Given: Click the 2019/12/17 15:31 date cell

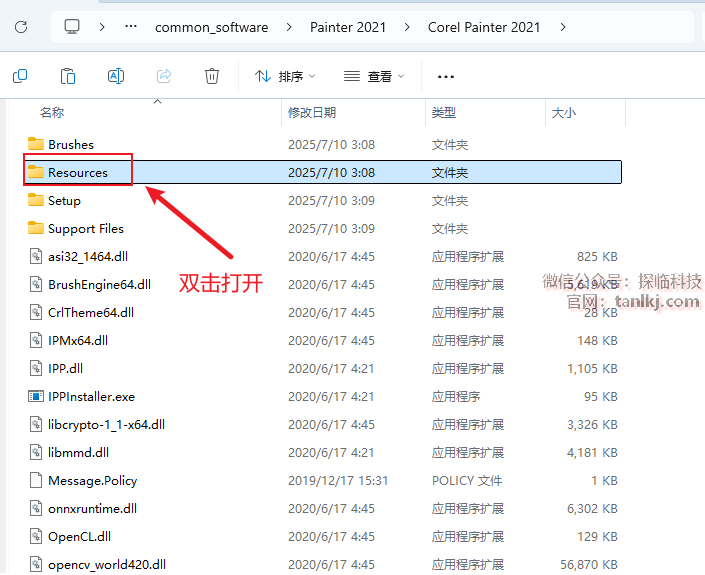Looking at the screenshot, I should (x=338, y=481).
